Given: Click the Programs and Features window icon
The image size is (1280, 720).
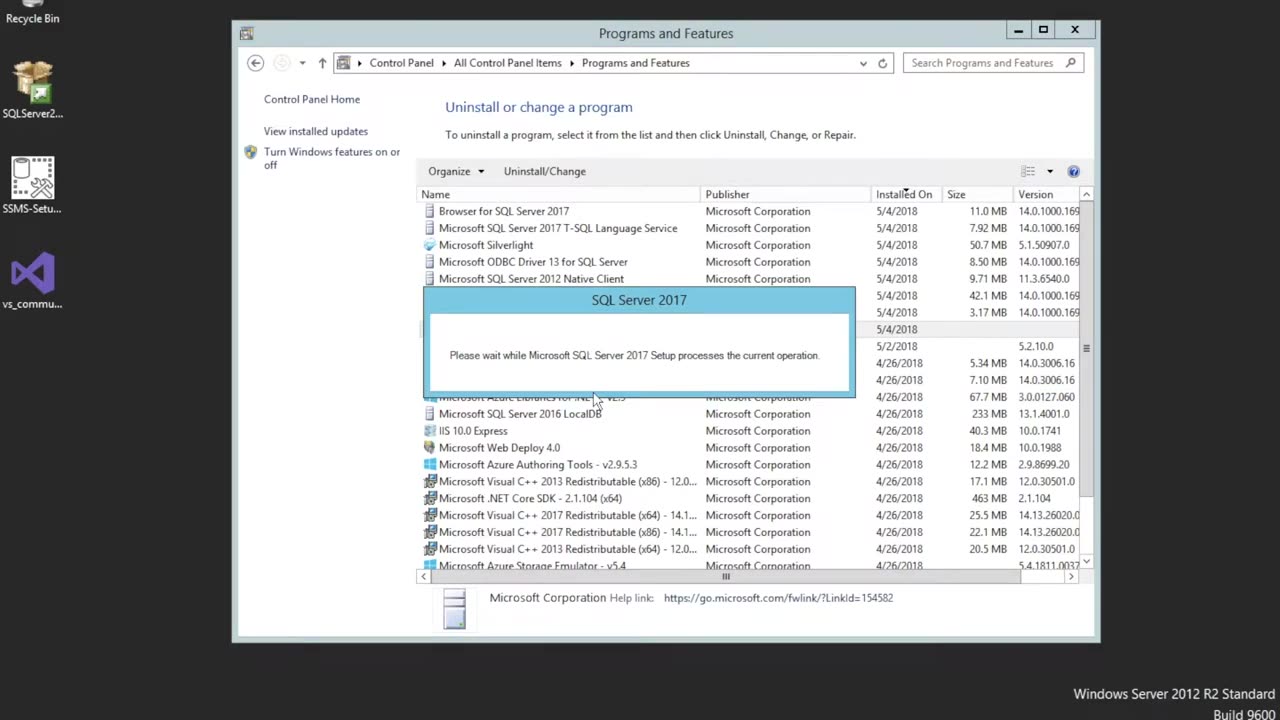Looking at the screenshot, I should pos(246,33).
